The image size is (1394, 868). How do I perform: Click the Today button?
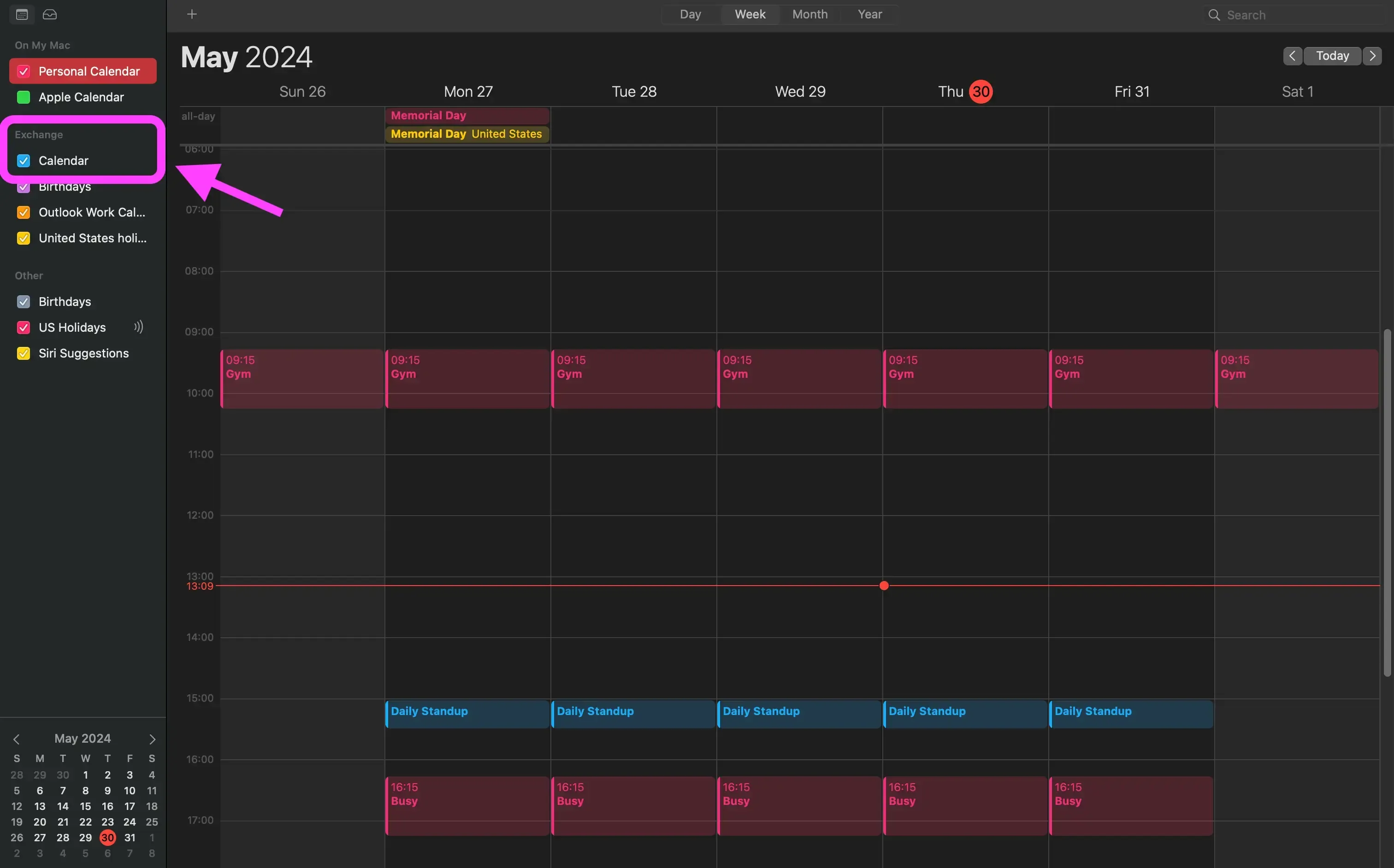tap(1333, 56)
